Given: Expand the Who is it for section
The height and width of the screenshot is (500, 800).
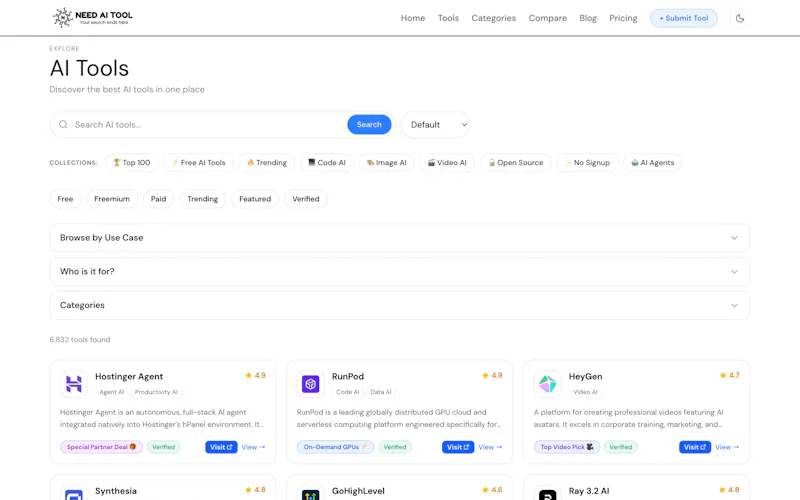Looking at the screenshot, I should [399, 271].
